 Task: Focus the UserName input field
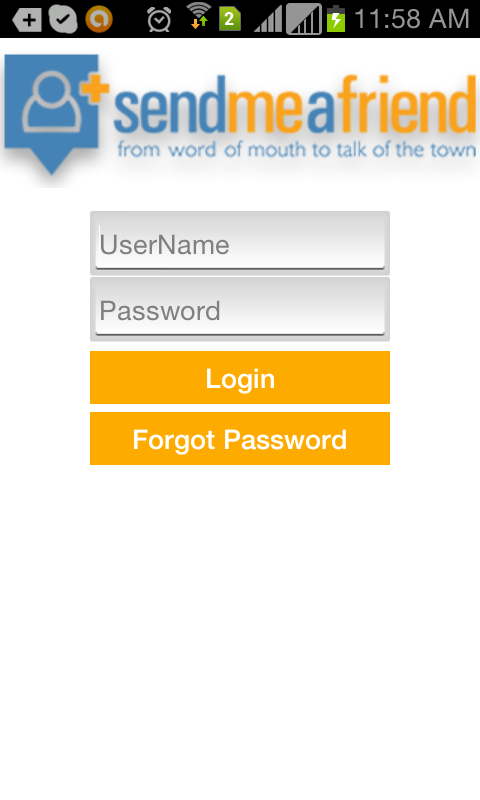click(240, 243)
